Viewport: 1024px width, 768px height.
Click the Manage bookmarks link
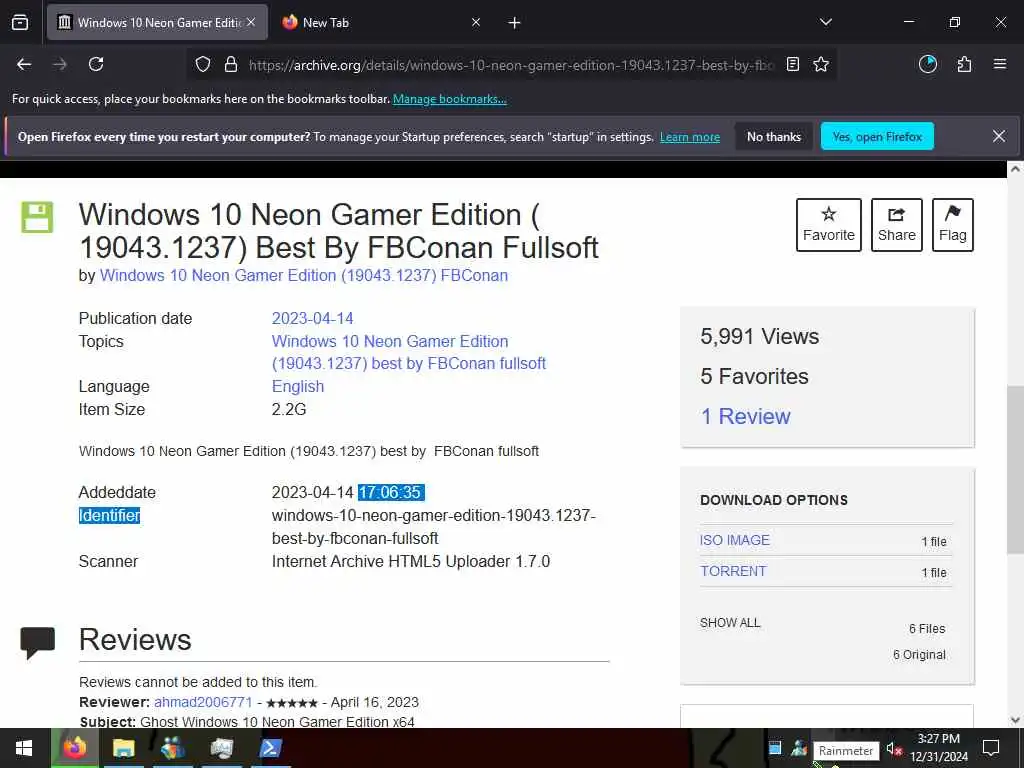click(x=449, y=99)
